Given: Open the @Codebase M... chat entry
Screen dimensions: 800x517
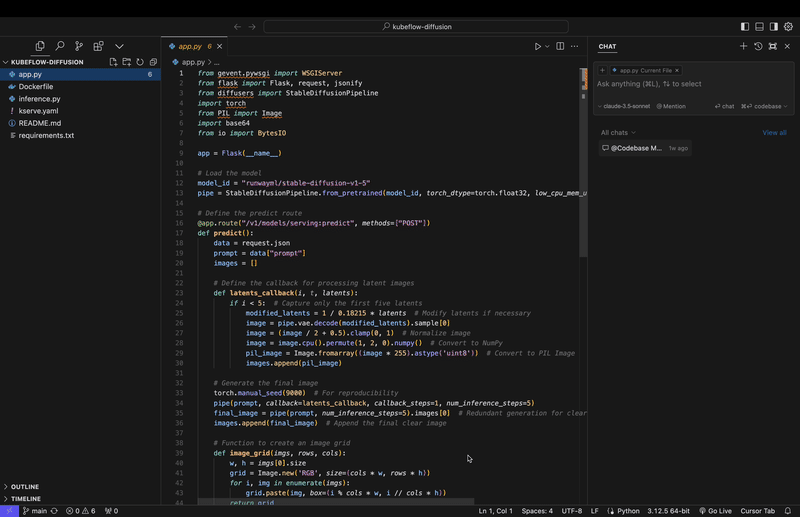Looking at the screenshot, I should [645, 148].
